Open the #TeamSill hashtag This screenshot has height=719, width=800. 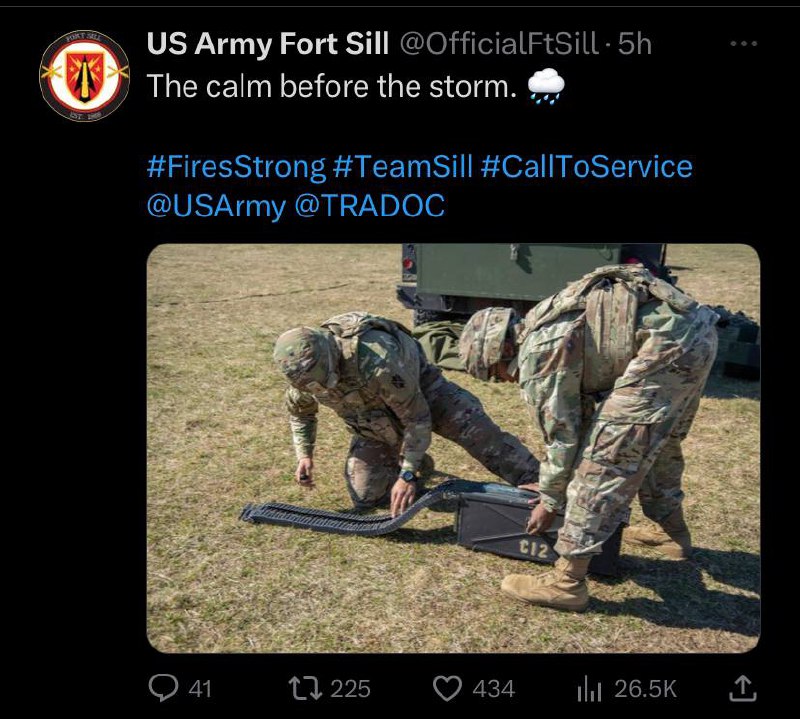[x=402, y=167]
